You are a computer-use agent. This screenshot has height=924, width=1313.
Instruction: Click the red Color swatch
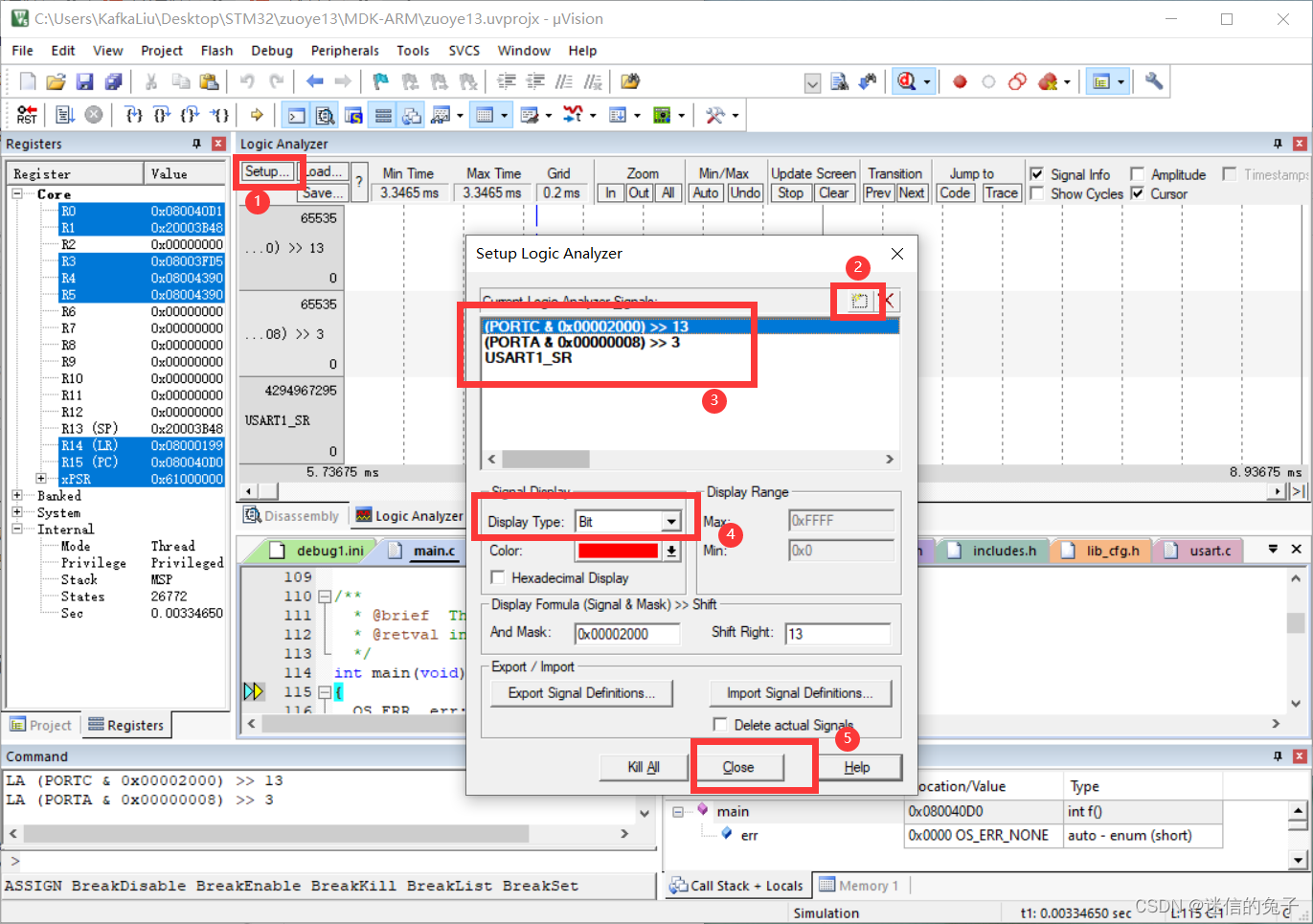pos(618,551)
